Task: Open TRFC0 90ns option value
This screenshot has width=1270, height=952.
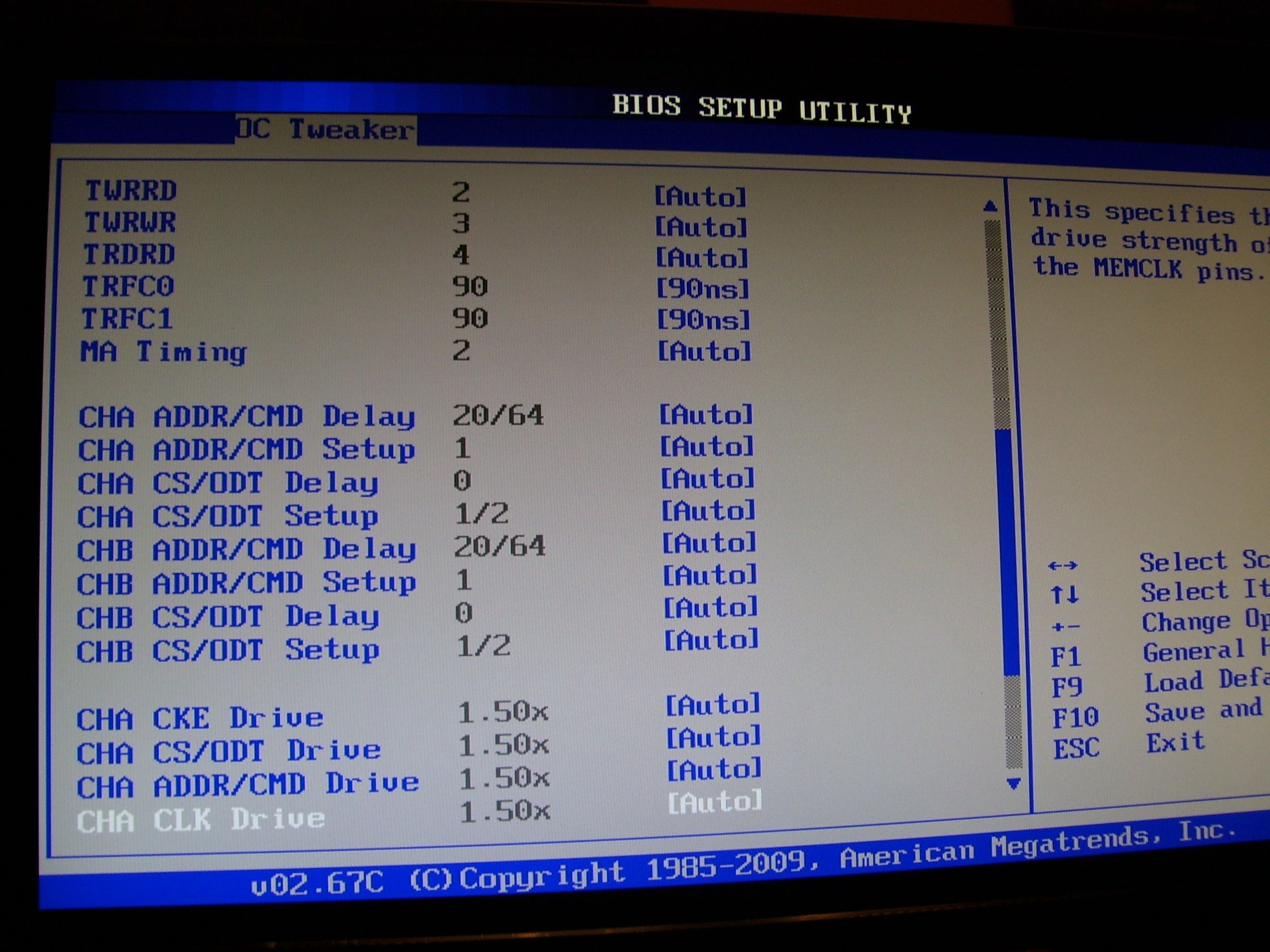Action: [703, 289]
